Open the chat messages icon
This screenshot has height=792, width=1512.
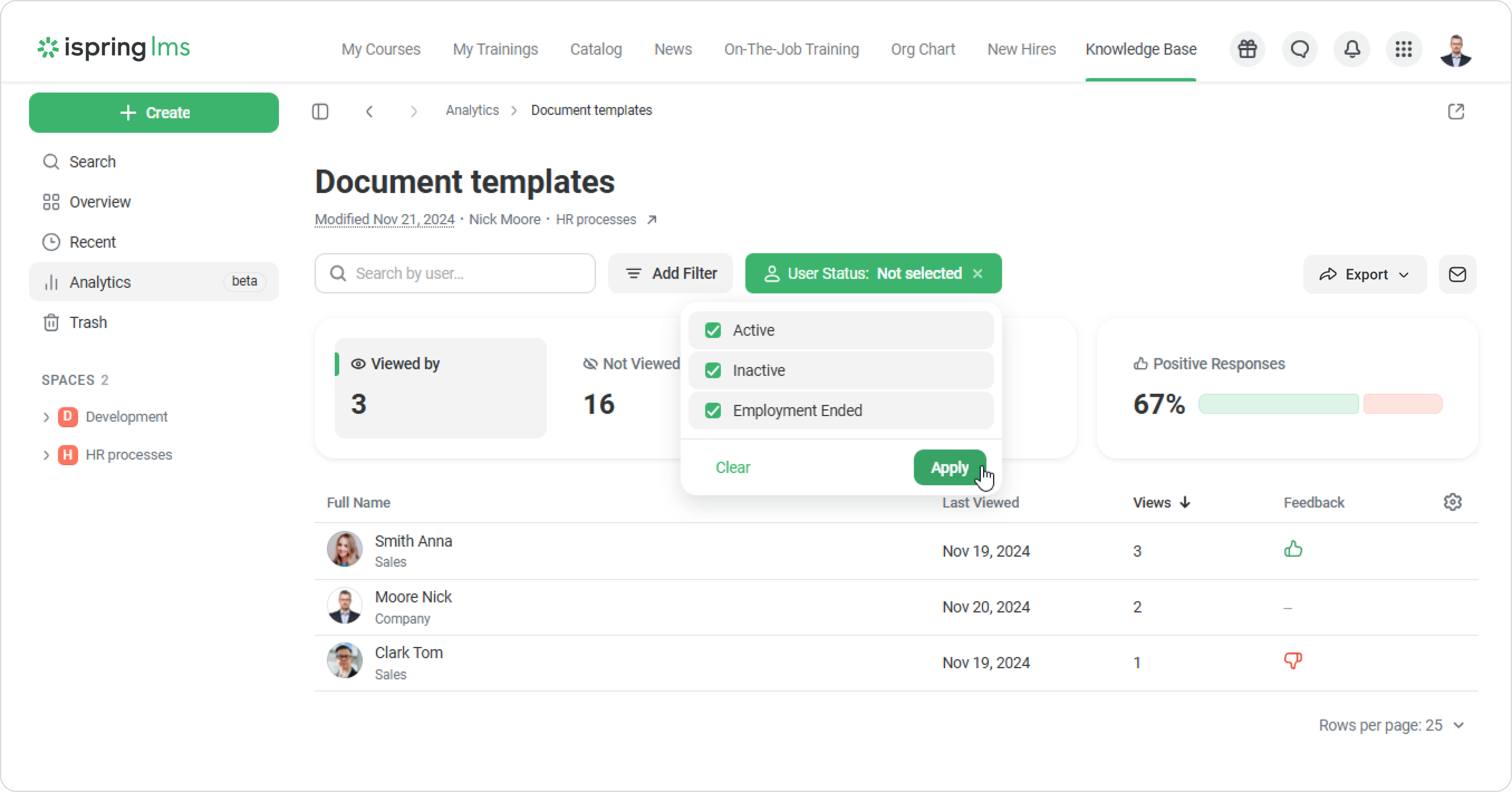[1299, 49]
